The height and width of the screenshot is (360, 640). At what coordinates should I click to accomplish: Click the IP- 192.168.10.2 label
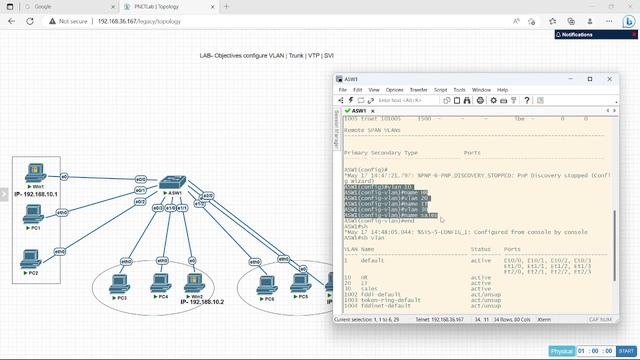click(x=202, y=302)
